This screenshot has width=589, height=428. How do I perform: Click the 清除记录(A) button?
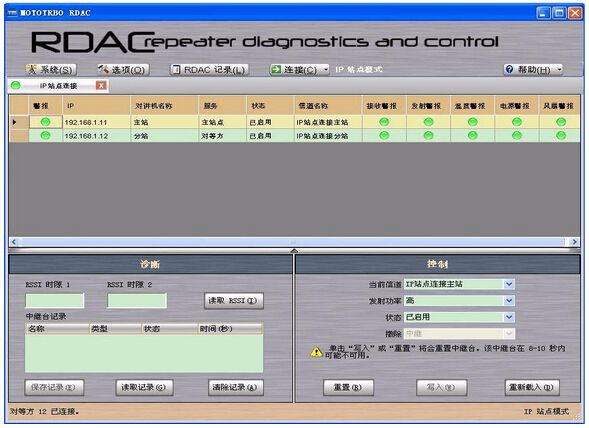[236, 387]
